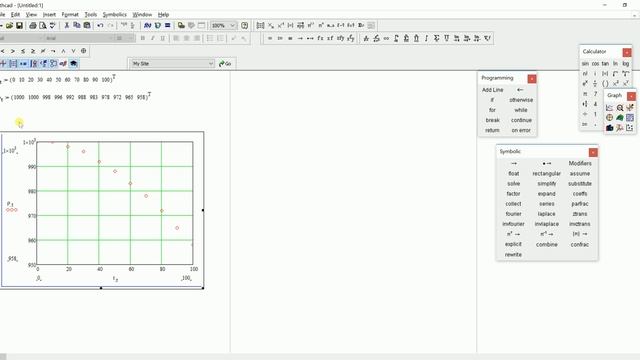
Task: Undo the last action
Action: click(100, 25)
